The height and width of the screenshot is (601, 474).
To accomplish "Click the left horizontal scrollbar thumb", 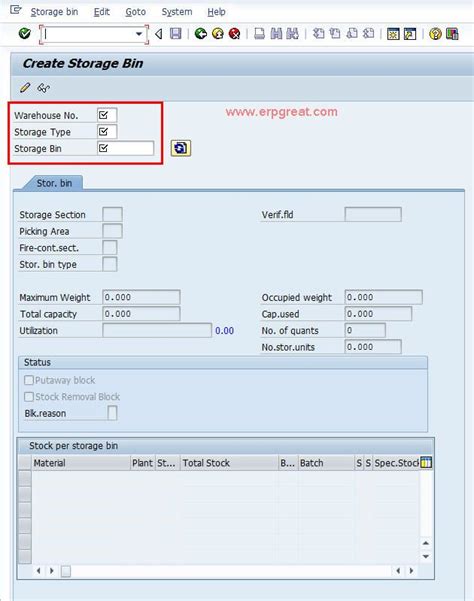I will point(66,571).
